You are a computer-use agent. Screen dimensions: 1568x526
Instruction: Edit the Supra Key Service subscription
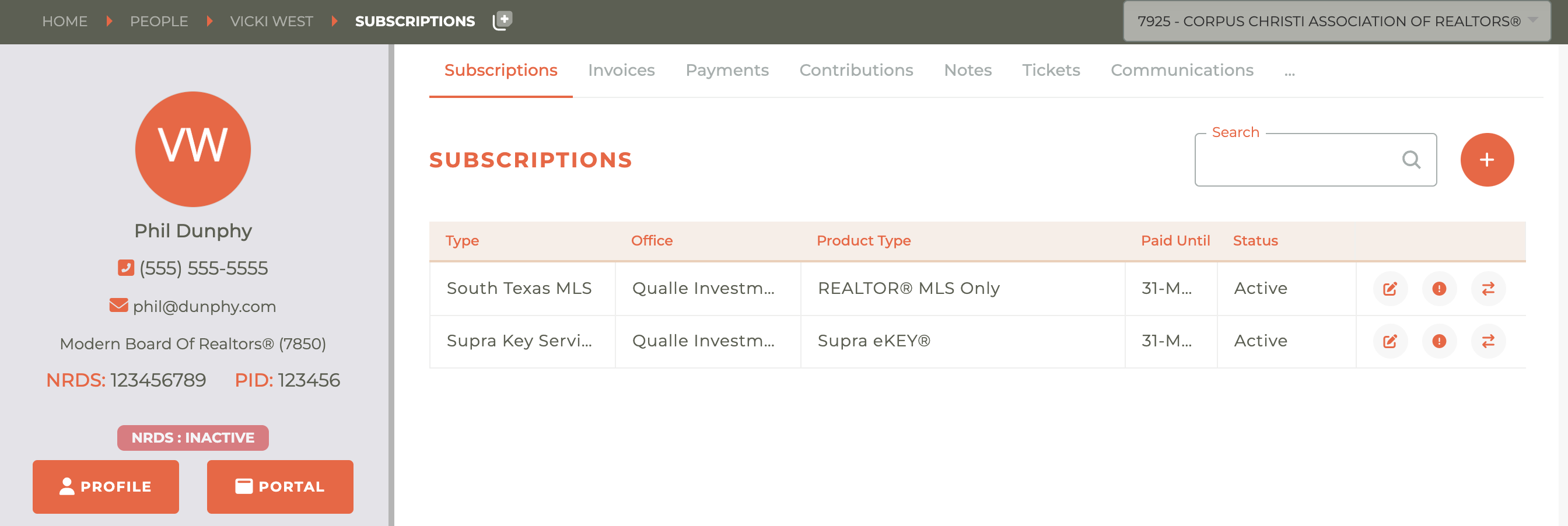(1390, 341)
